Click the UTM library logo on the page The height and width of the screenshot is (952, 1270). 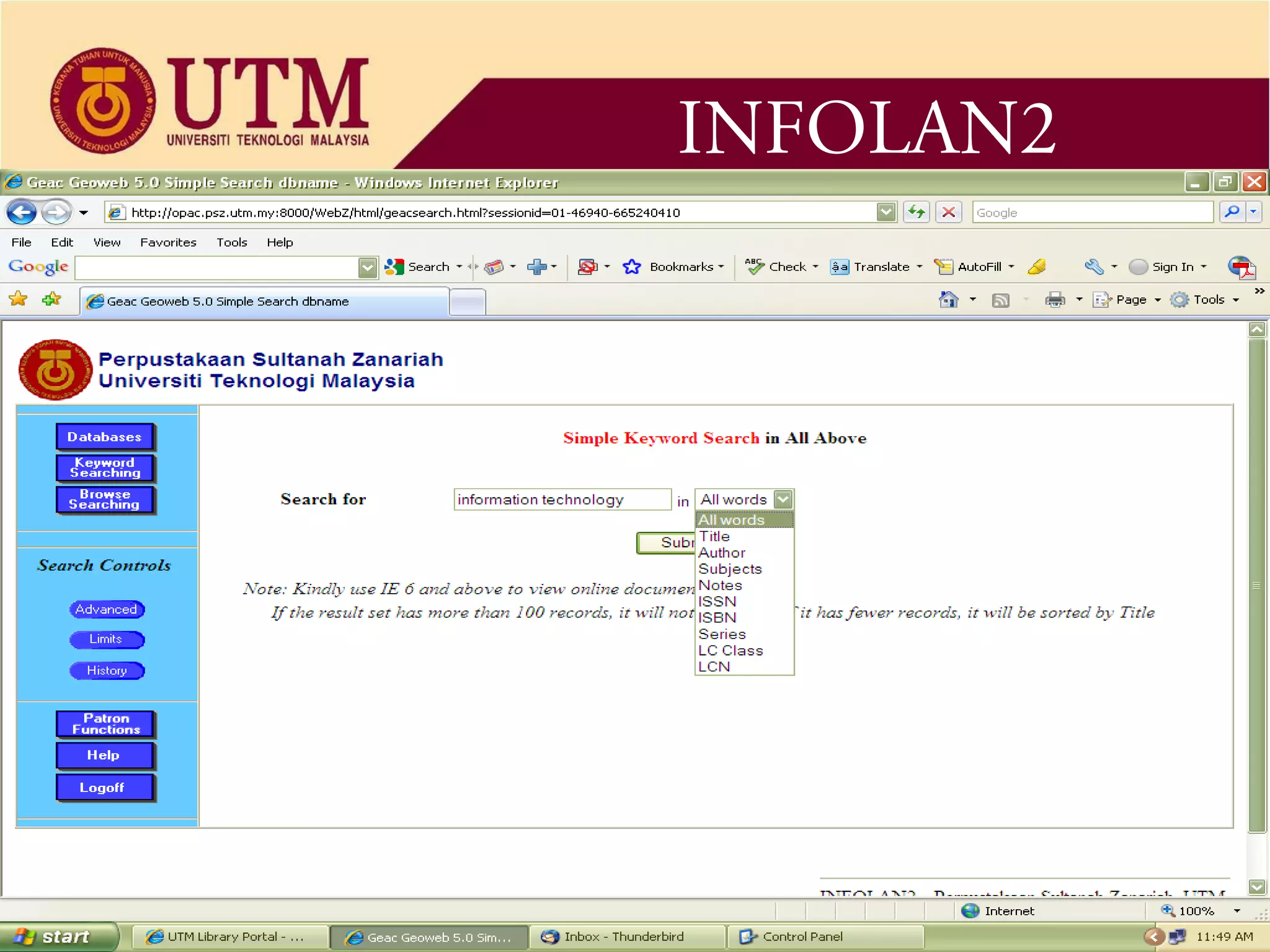55,369
